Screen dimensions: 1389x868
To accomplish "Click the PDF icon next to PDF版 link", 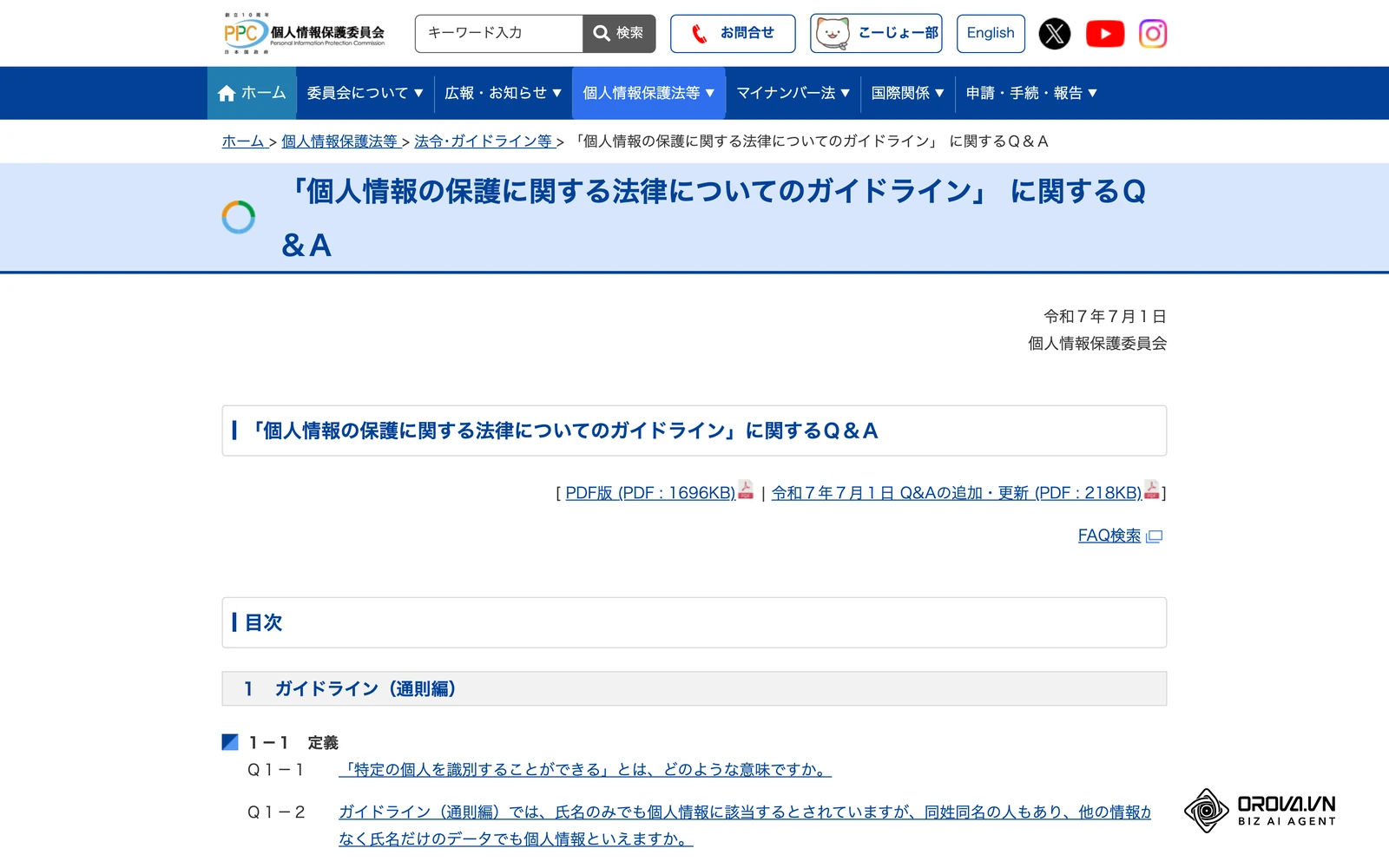I will [x=746, y=490].
